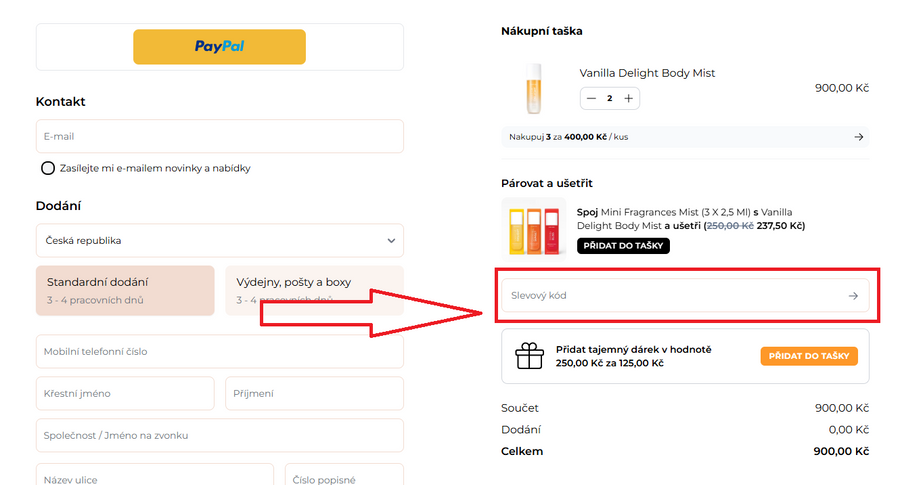Click the PayPal payment button
This screenshot has height=485, width=900.
click(219, 46)
